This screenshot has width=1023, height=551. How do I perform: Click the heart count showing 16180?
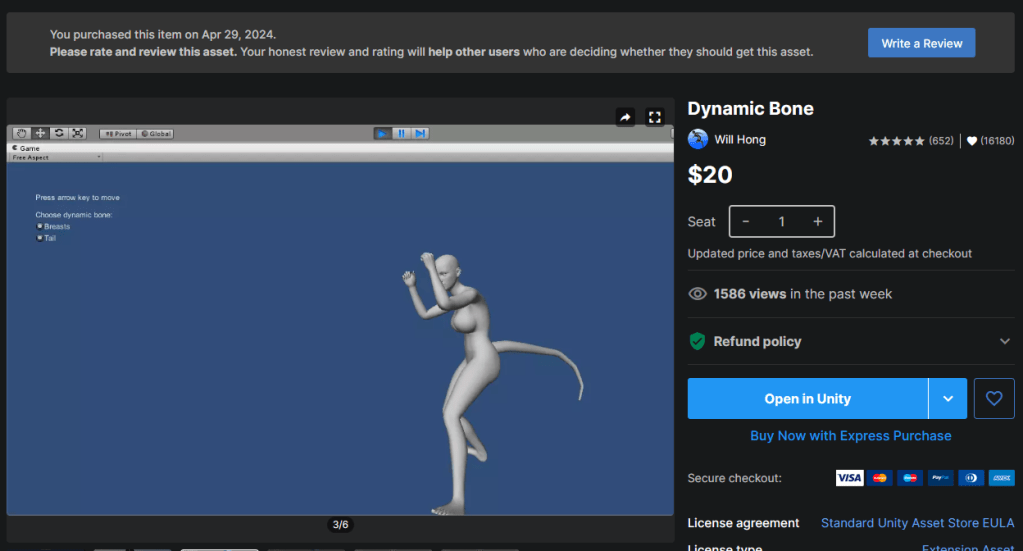click(991, 141)
